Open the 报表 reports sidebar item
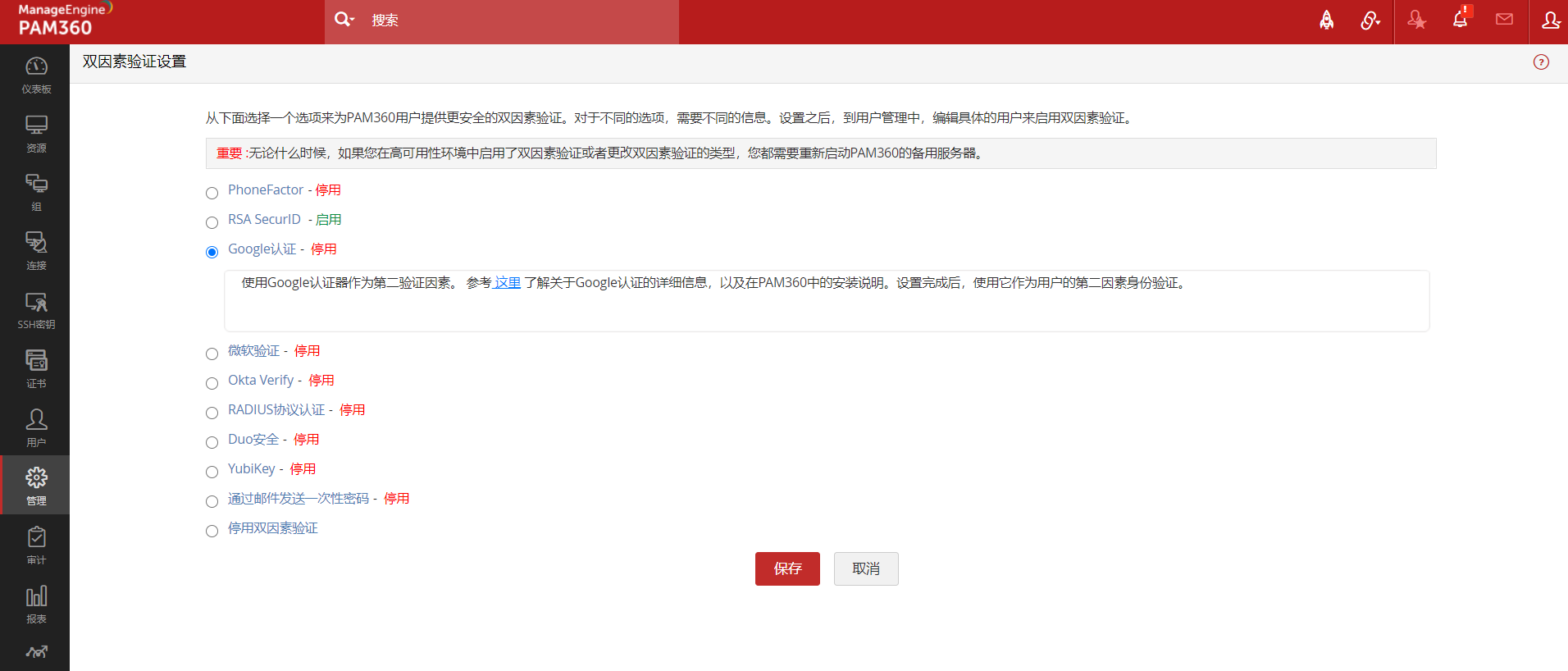The width and height of the screenshot is (1568, 671). (x=36, y=605)
